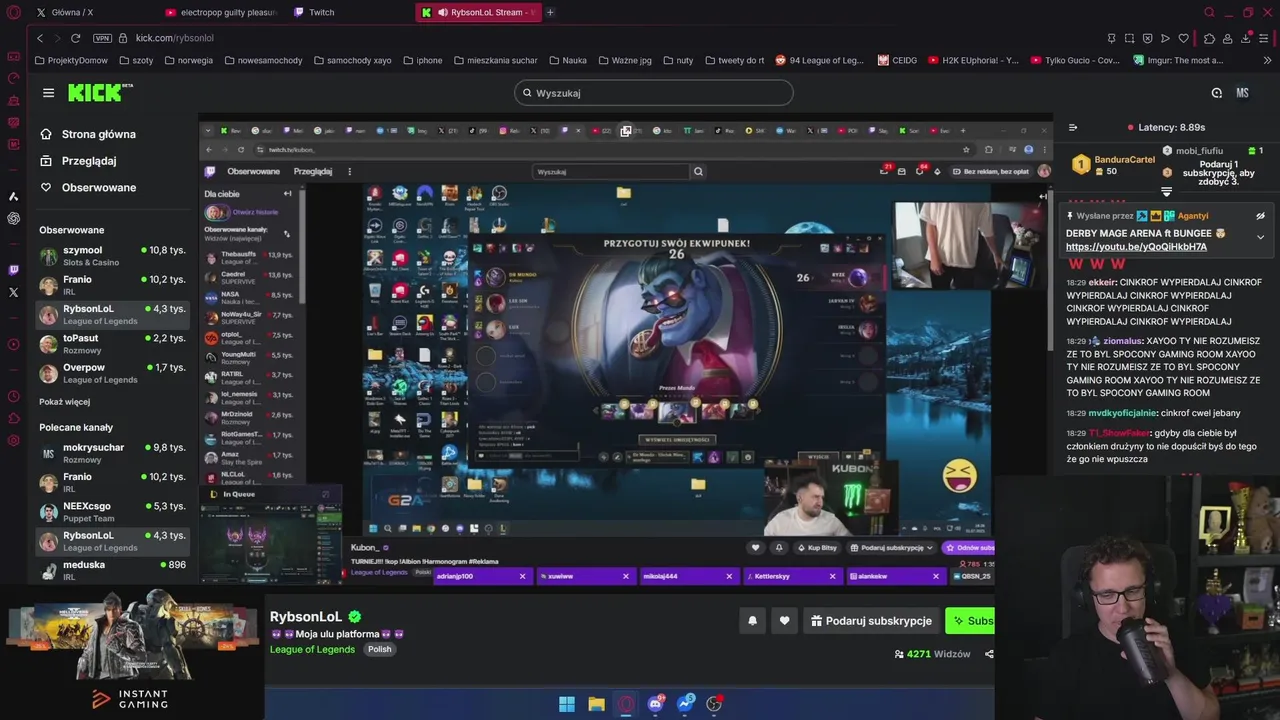Follow channel with the heart button
Image resolution: width=1280 pixels, height=720 pixels.
tap(784, 621)
